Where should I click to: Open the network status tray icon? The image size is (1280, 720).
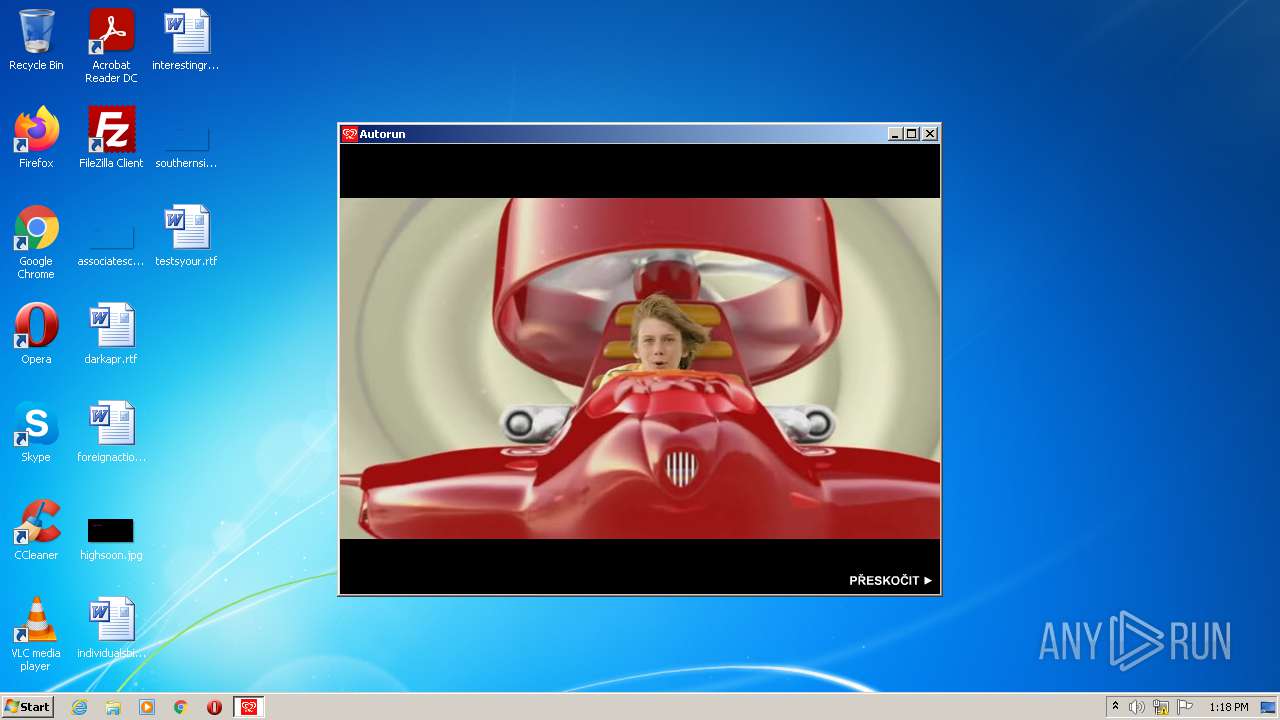1161,707
